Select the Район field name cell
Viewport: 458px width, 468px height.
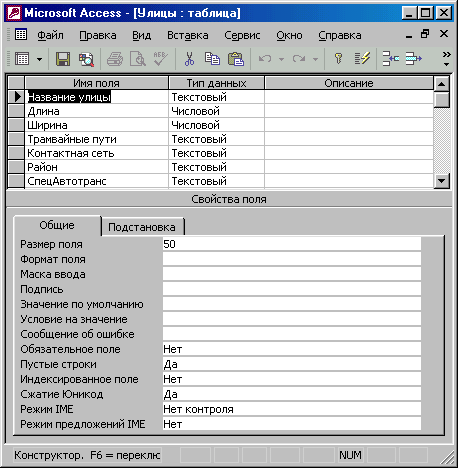[96, 167]
